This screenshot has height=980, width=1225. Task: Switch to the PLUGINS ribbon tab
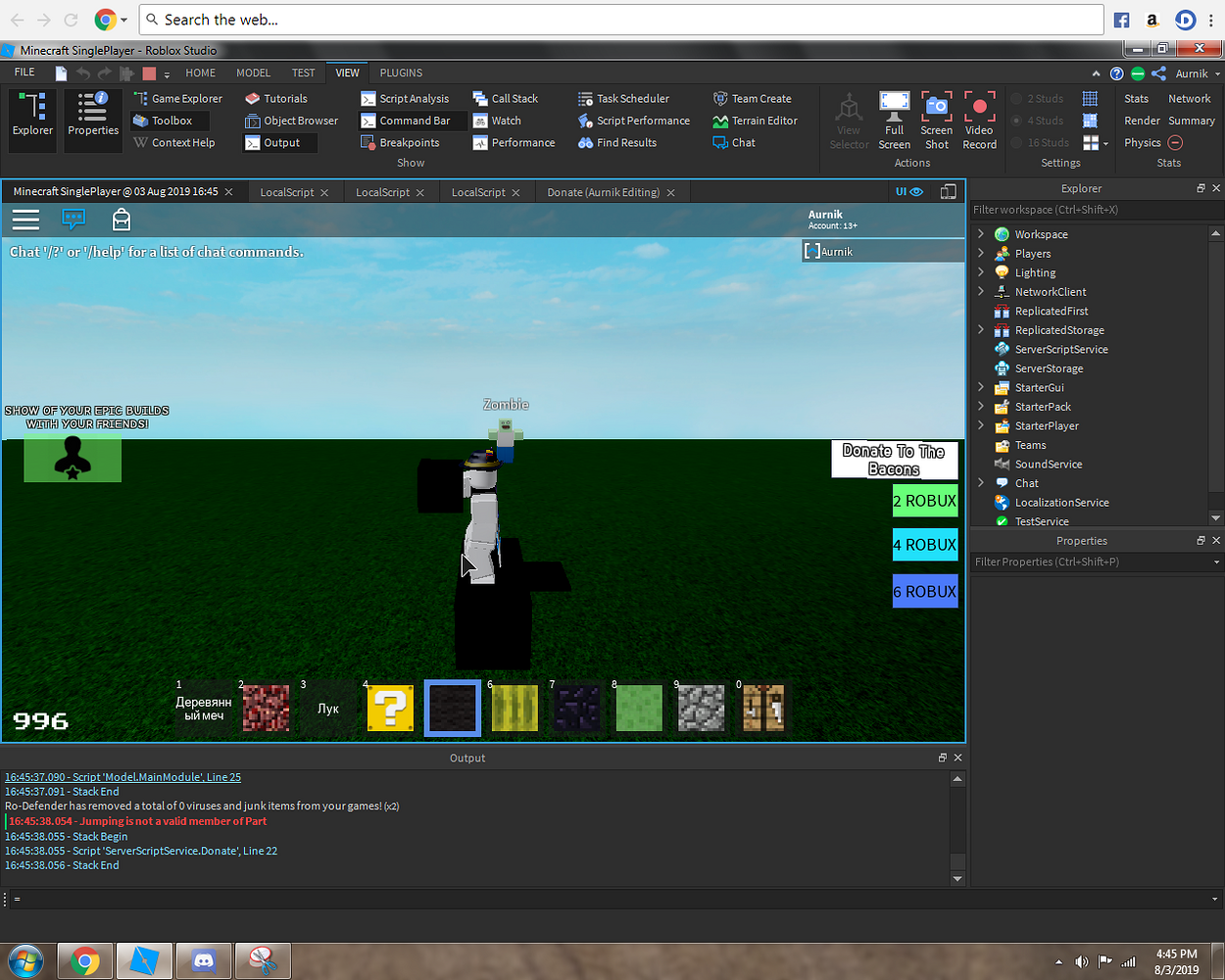[x=400, y=73]
